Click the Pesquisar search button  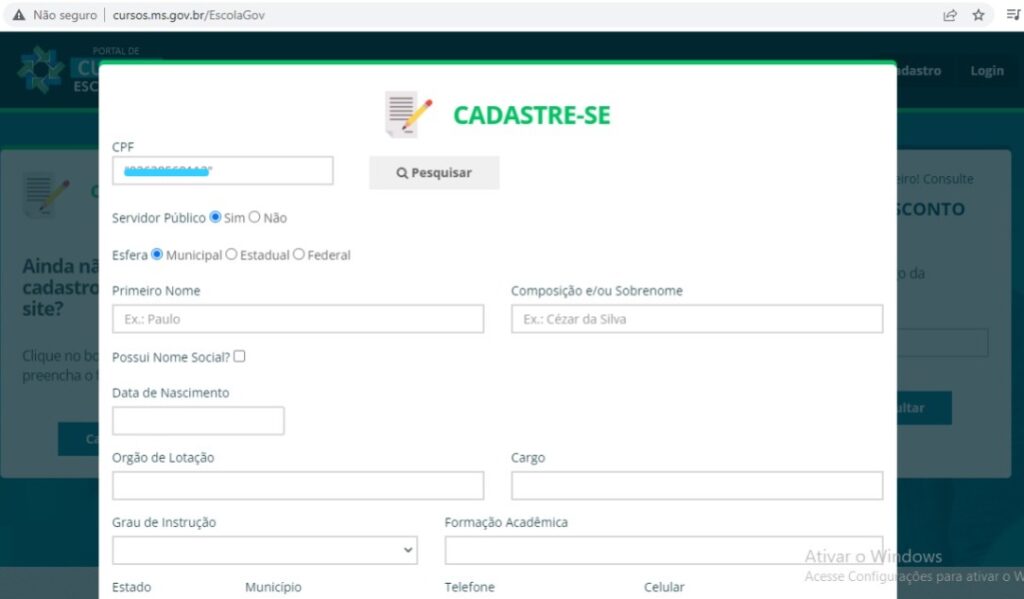(434, 172)
